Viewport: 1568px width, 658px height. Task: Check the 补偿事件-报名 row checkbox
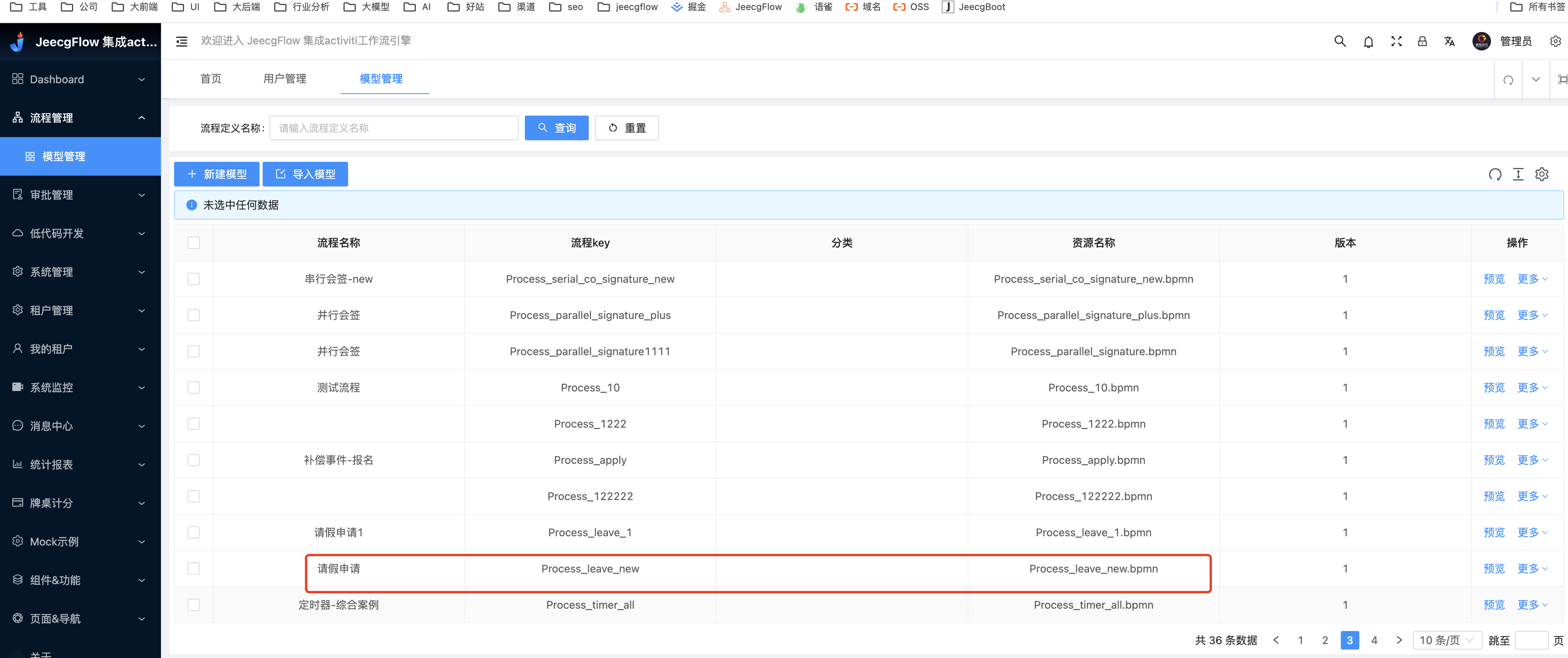click(194, 460)
